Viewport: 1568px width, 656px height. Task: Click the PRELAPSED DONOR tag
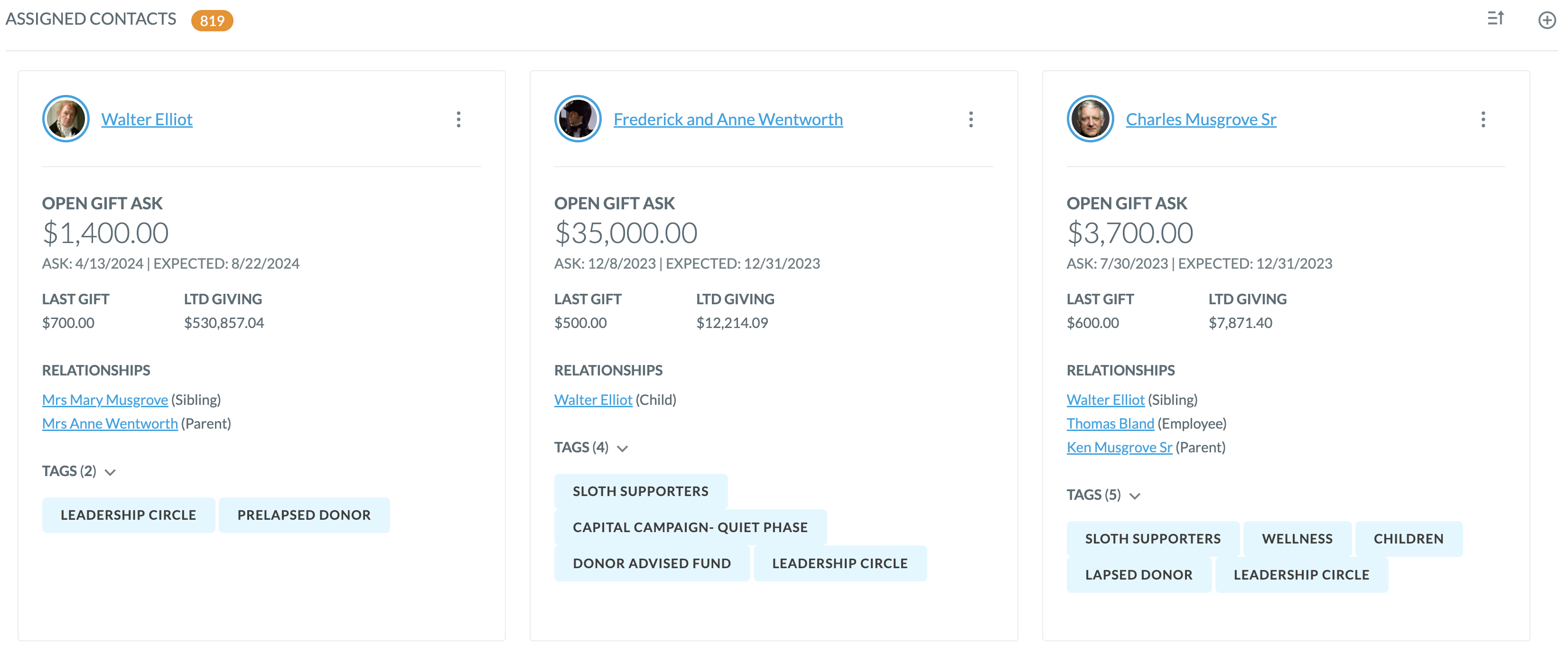[x=304, y=515]
